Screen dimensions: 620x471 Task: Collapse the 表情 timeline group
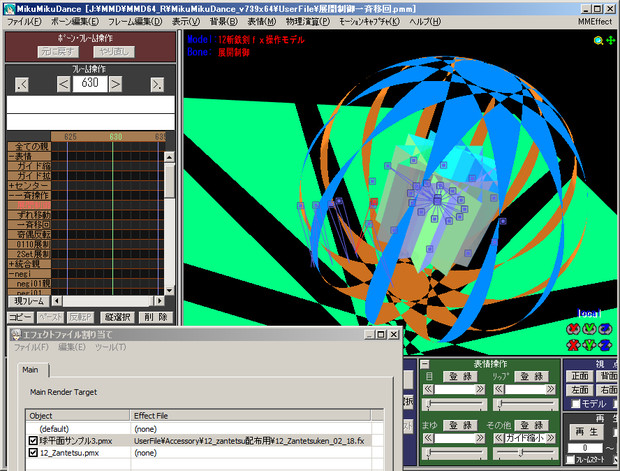(x=11, y=157)
